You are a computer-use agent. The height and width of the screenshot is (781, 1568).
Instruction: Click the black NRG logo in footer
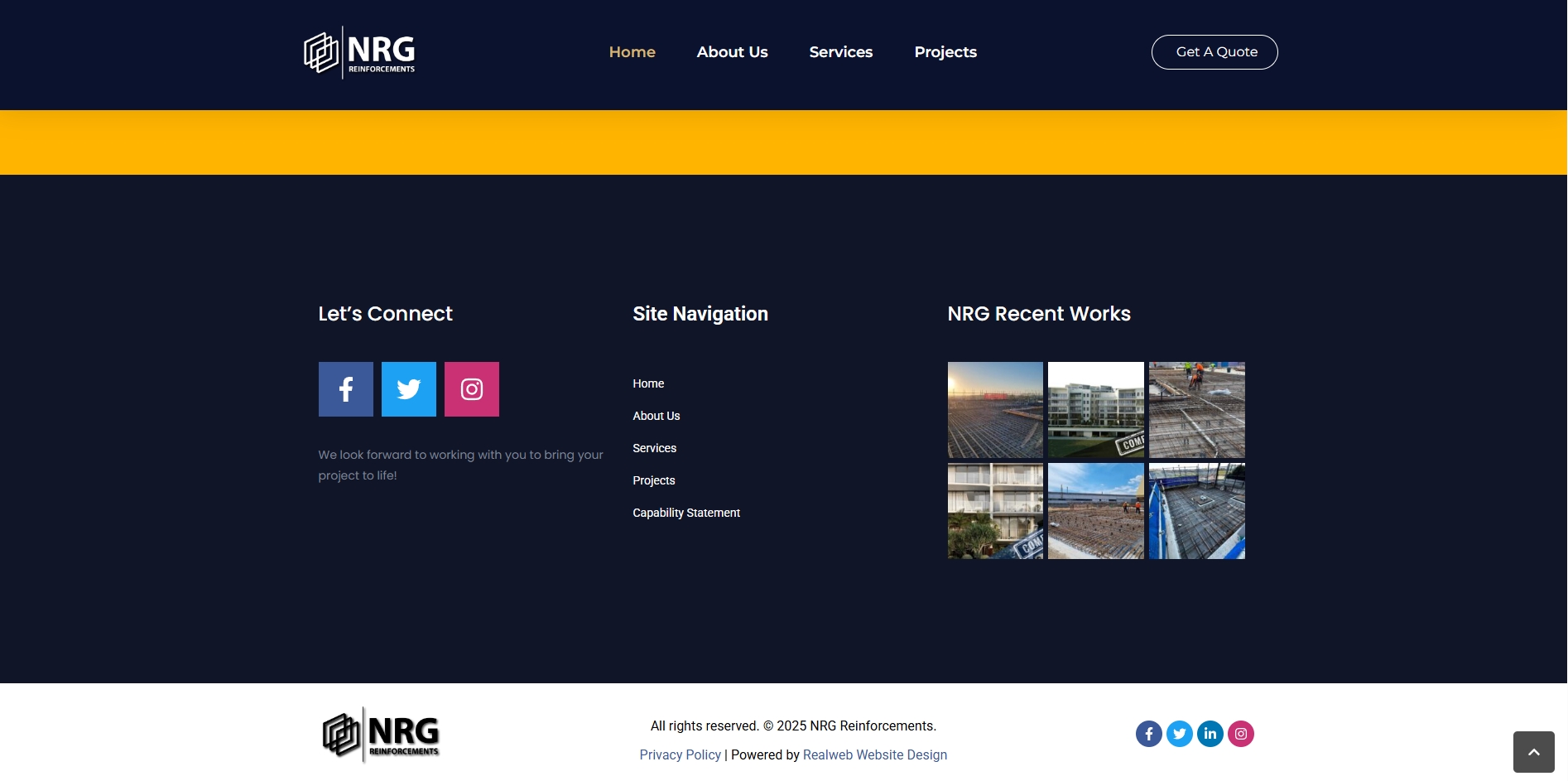click(x=381, y=735)
